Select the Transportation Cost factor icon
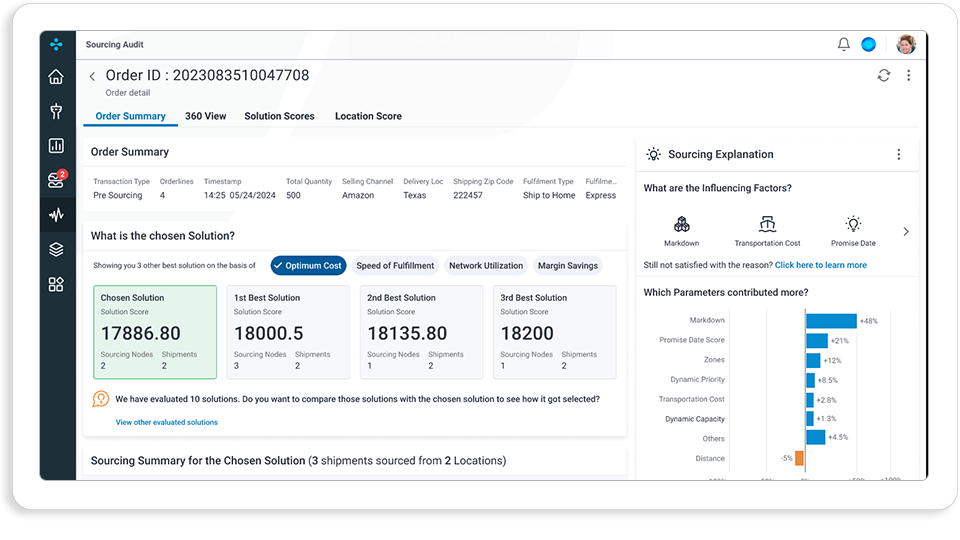This screenshot has width=960, height=540. tap(767, 224)
